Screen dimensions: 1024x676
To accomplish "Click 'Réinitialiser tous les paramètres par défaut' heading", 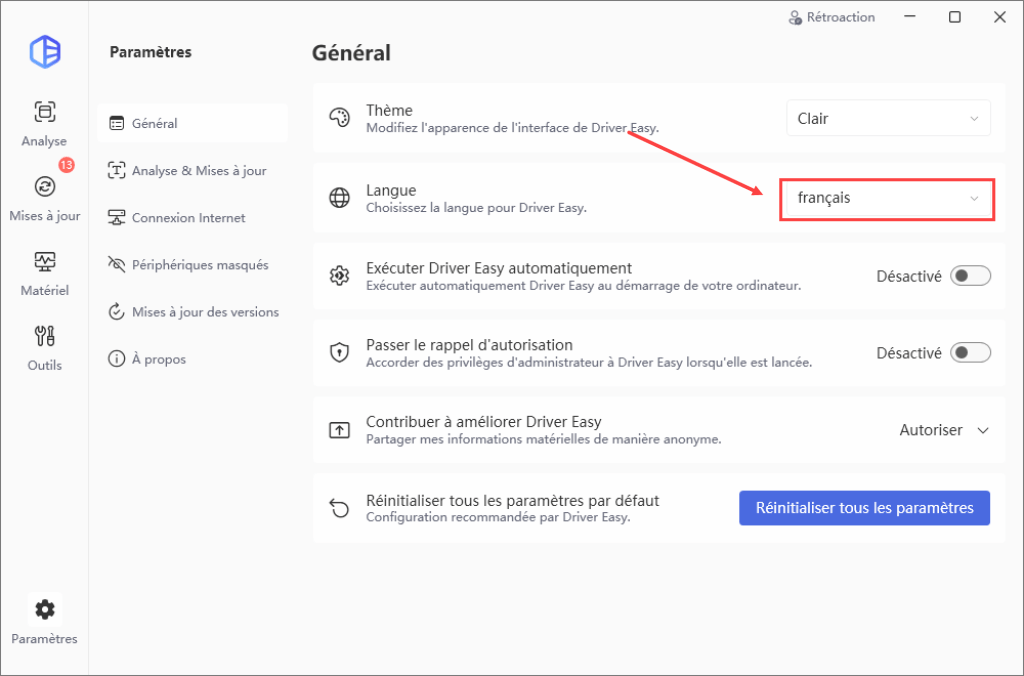I will pyautogui.click(x=512, y=500).
